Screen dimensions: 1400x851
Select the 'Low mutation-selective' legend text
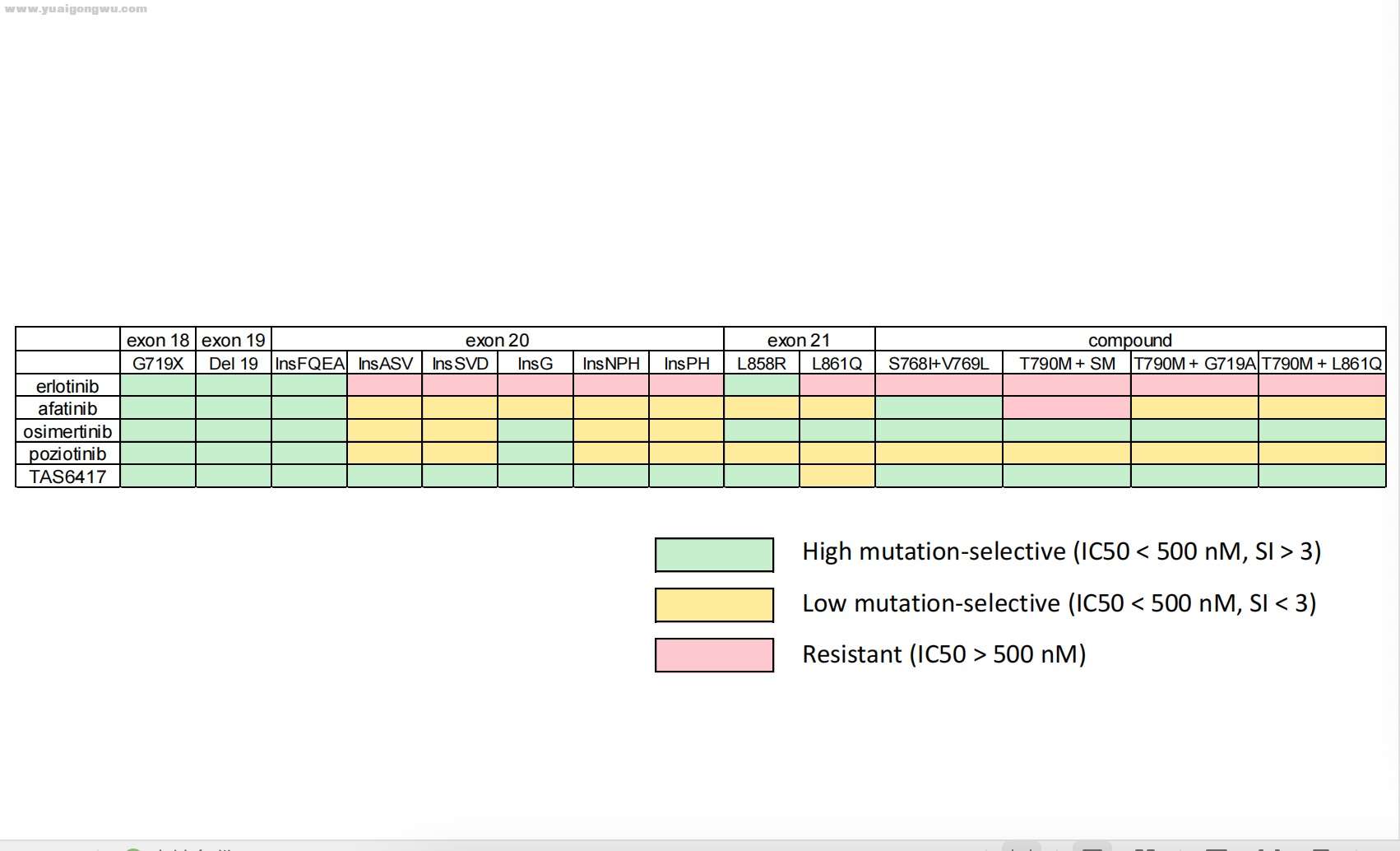1059,603
